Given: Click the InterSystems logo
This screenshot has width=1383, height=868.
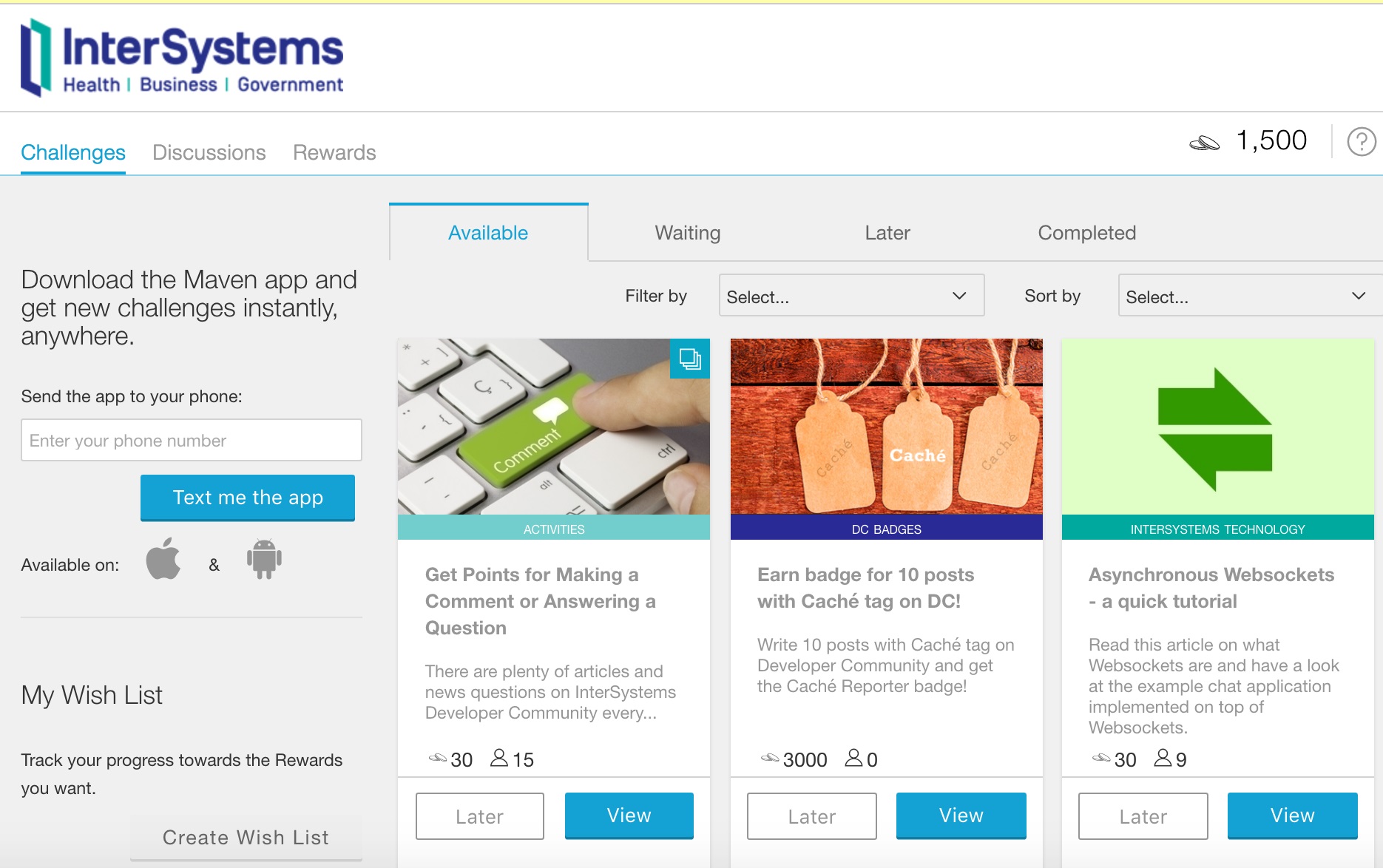Looking at the screenshot, I should coord(182,58).
